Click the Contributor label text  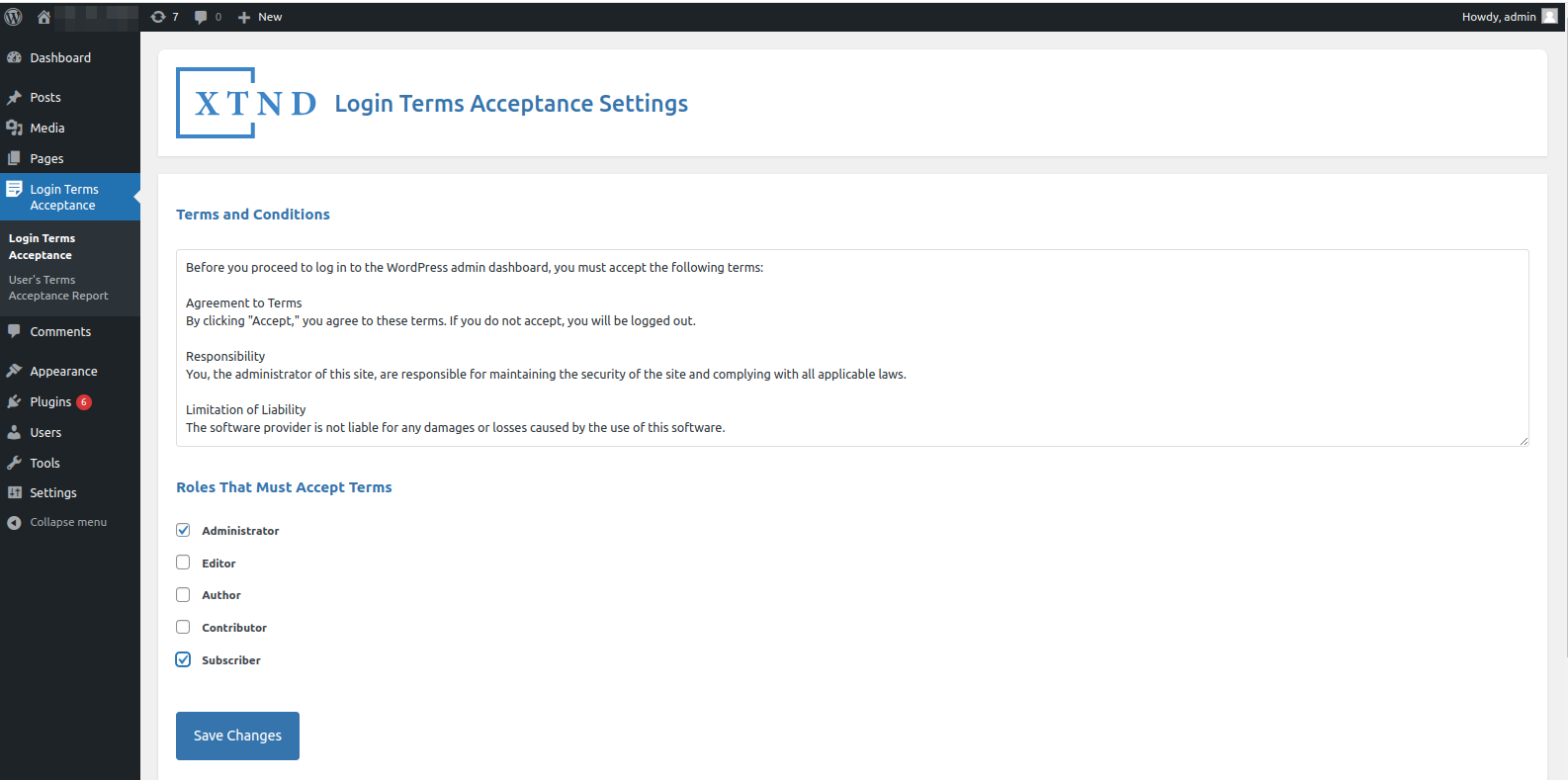[x=234, y=628]
